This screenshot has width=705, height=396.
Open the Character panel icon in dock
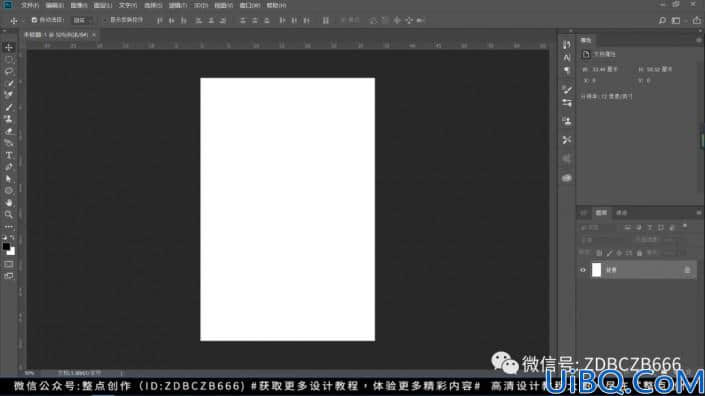coord(567,58)
